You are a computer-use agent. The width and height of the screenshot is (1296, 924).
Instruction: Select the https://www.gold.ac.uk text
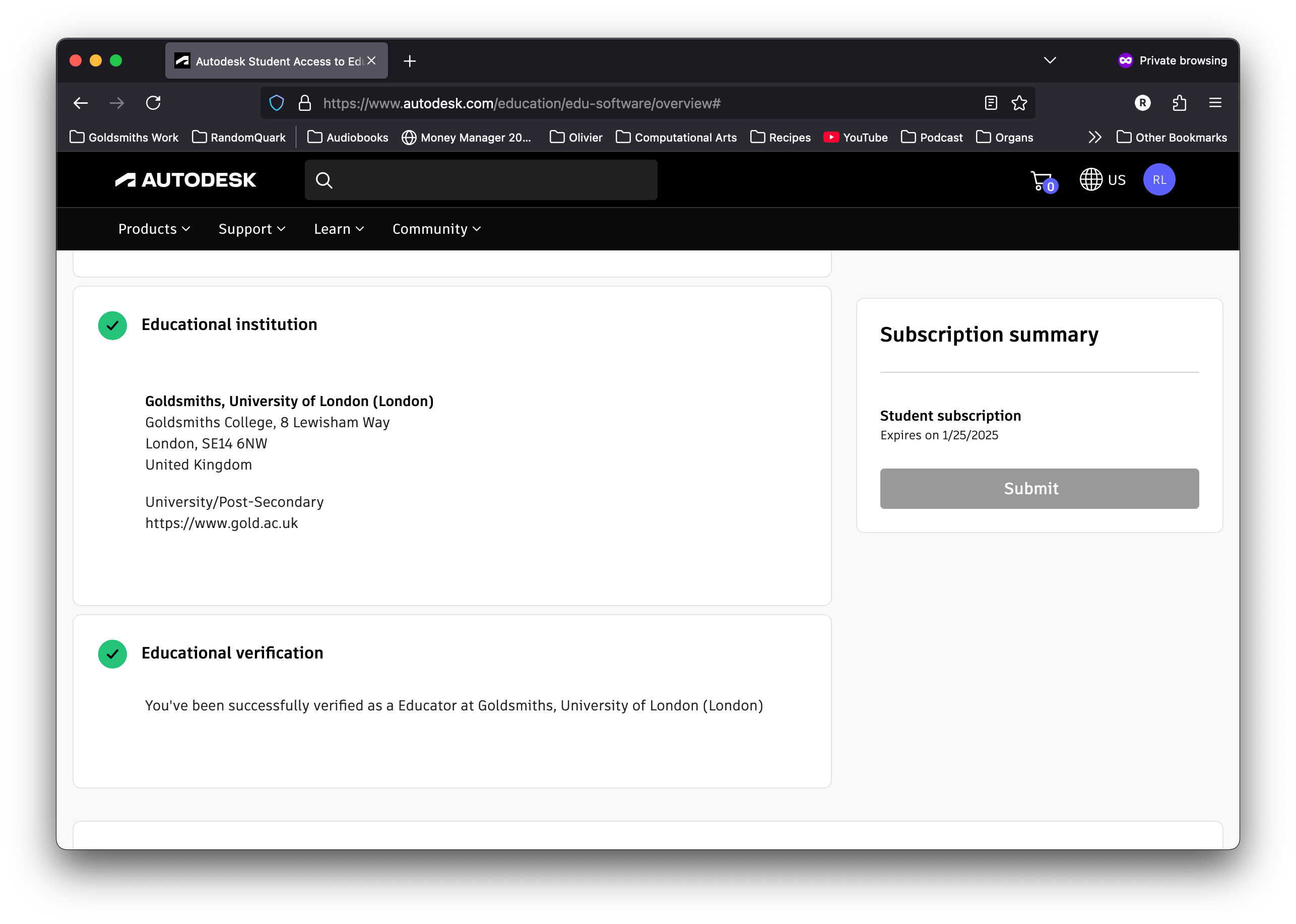(x=221, y=523)
